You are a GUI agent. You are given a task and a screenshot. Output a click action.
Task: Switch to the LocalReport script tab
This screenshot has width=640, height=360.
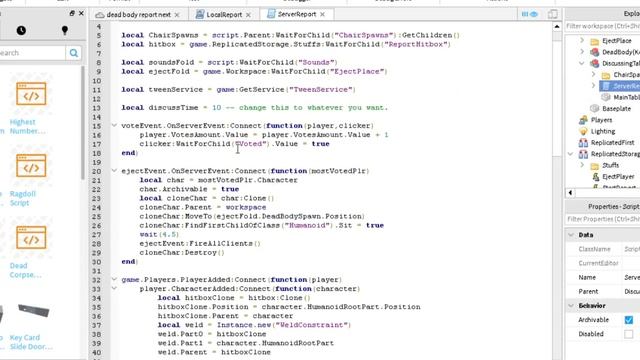(224, 15)
